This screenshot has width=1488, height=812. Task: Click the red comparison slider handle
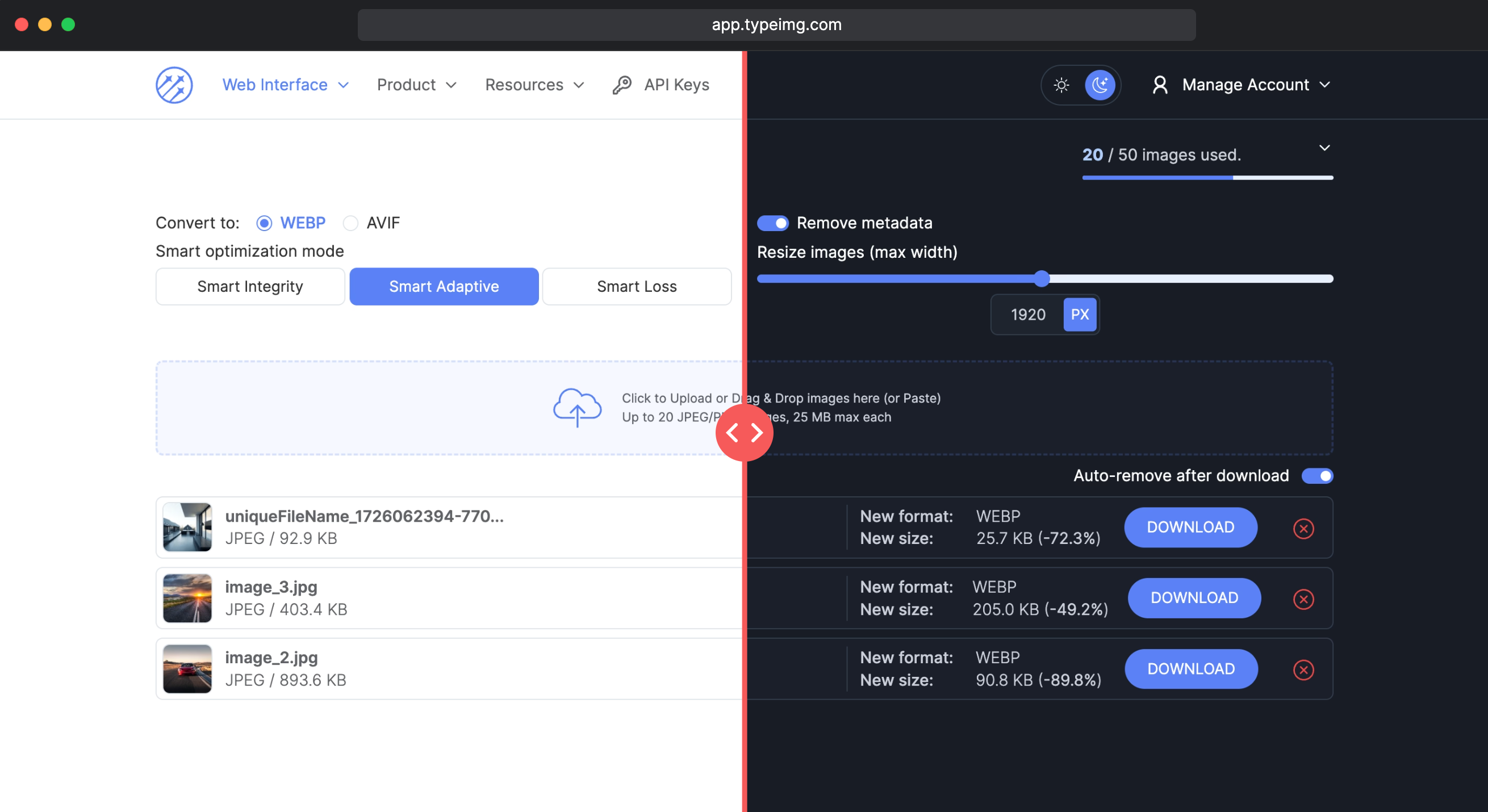pos(744,432)
